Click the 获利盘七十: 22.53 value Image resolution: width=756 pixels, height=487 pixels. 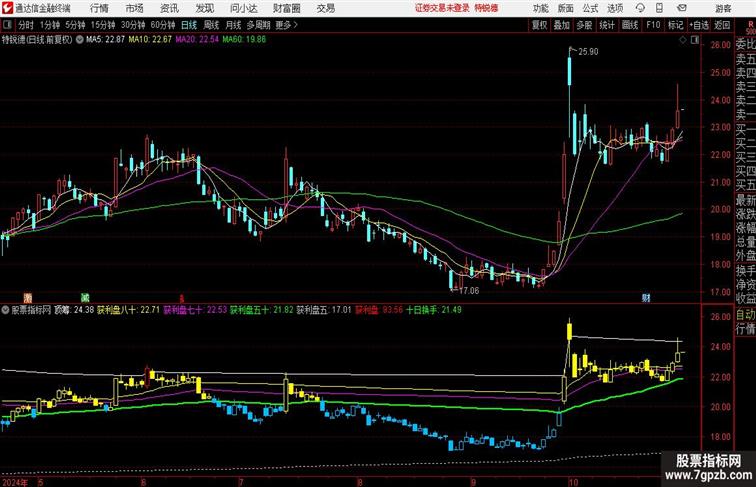click(x=195, y=310)
